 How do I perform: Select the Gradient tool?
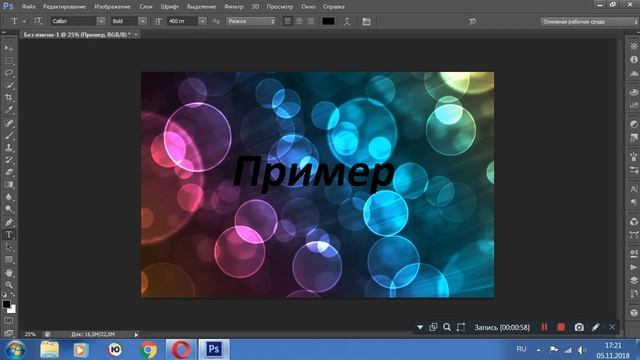point(9,185)
